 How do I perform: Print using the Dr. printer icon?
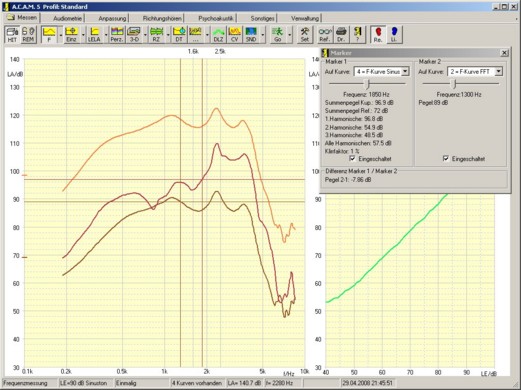tap(341, 35)
